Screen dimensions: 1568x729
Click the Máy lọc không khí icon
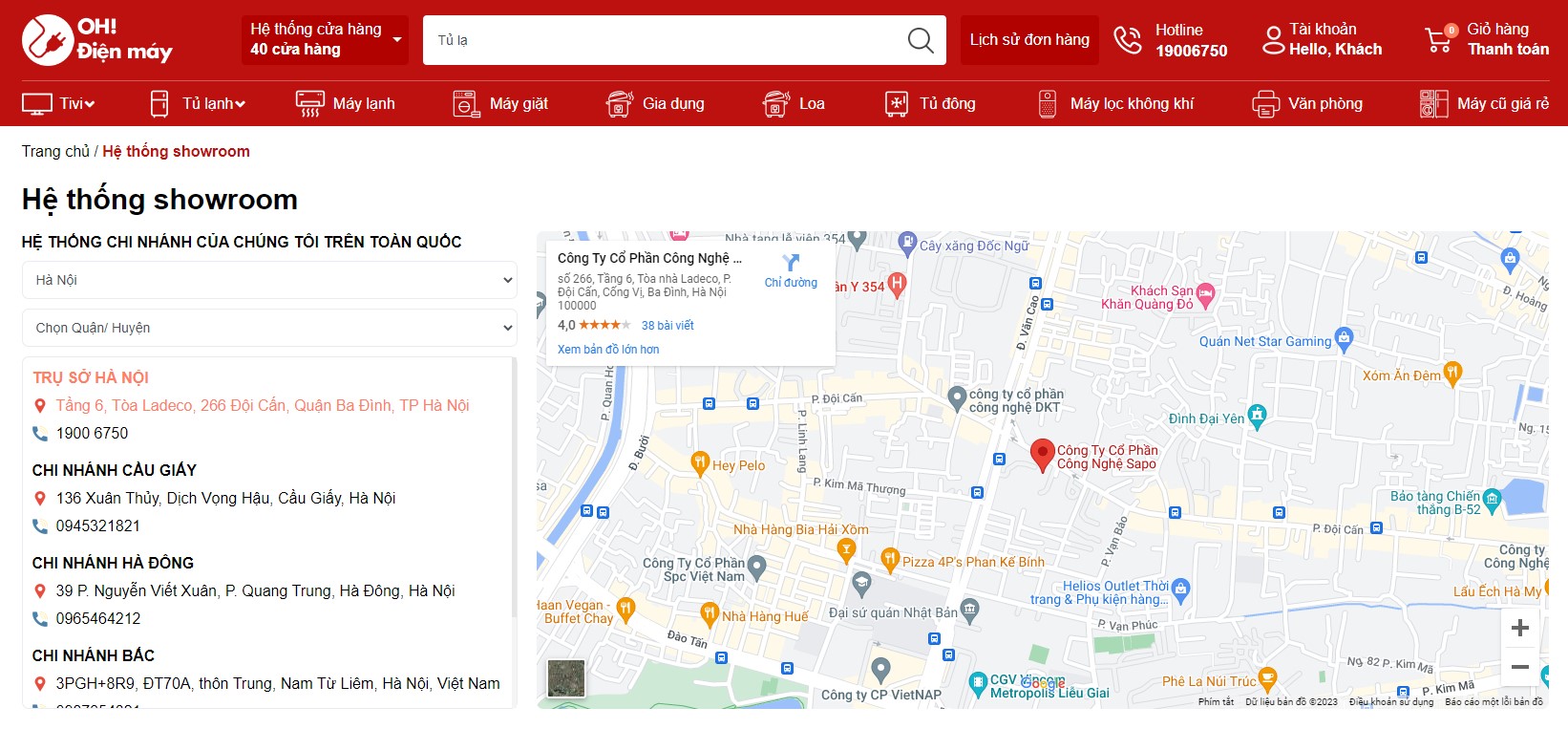[1048, 103]
